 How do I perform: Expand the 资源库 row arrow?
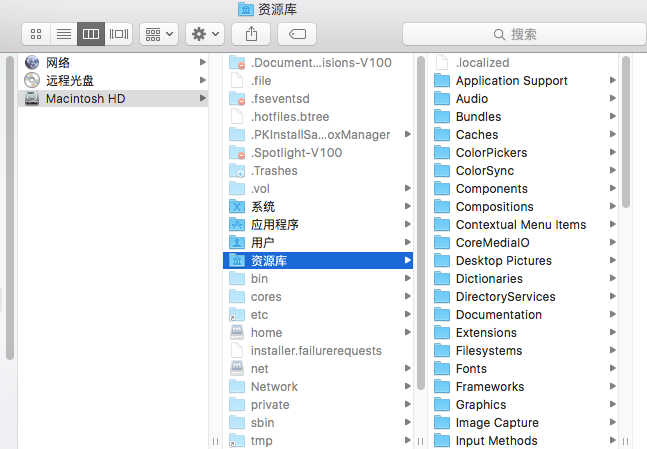click(408, 260)
